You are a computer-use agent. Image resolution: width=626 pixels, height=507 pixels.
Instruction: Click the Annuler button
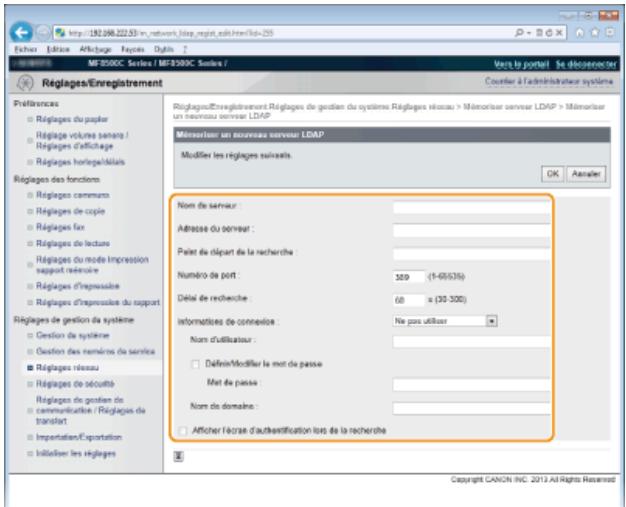[x=586, y=174]
